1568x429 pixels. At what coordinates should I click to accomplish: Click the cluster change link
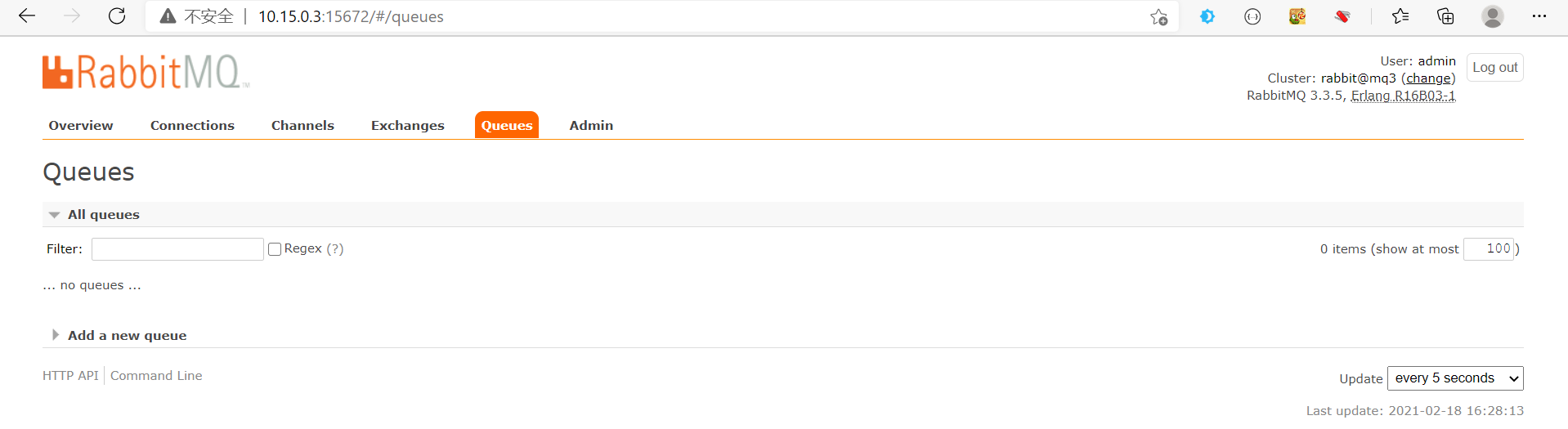click(1428, 78)
